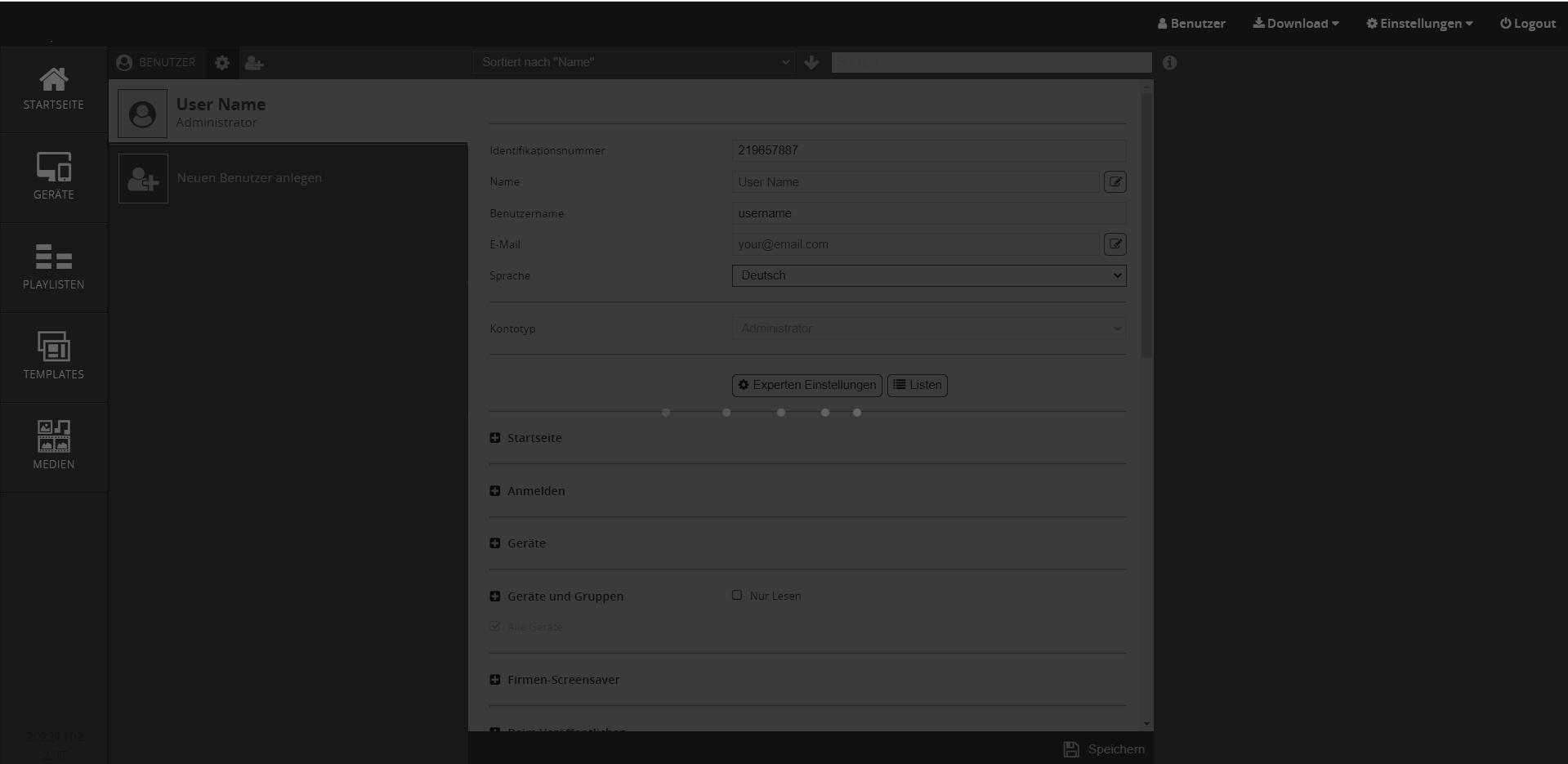Click the add-user icon in the toolbar
This screenshot has height=764, width=1568.
[x=254, y=63]
